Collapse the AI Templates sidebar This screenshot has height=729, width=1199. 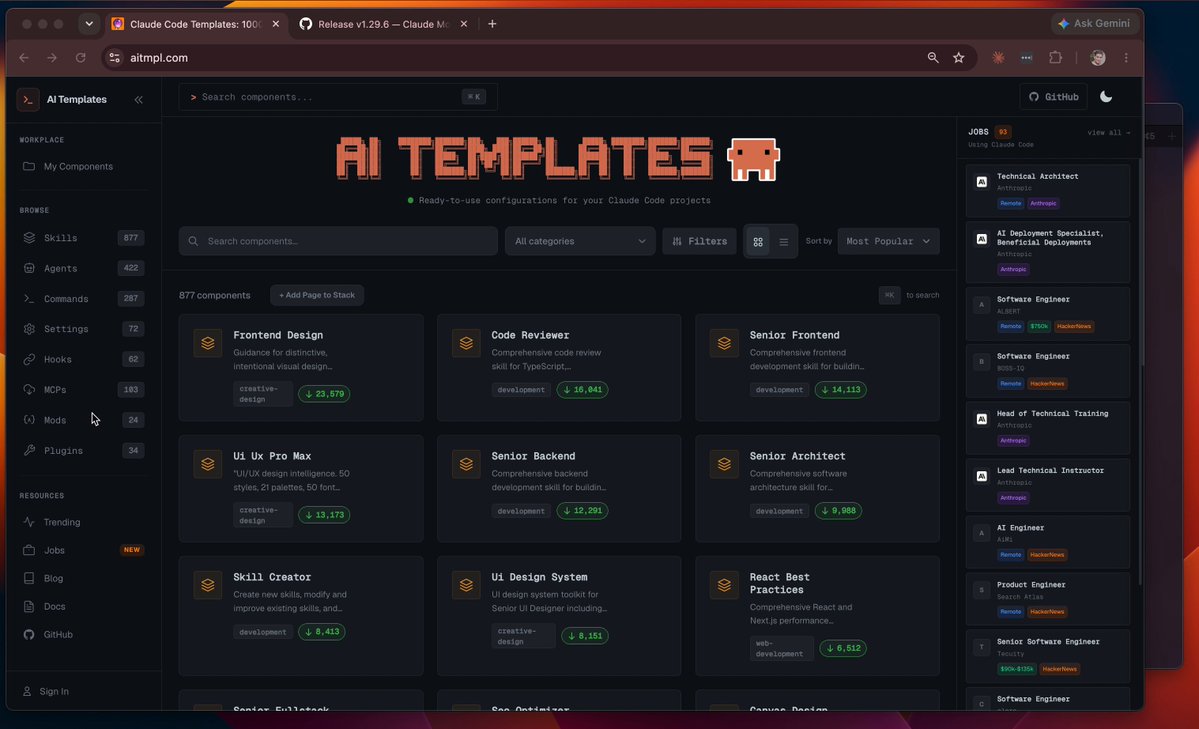click(x=138, y=99)
